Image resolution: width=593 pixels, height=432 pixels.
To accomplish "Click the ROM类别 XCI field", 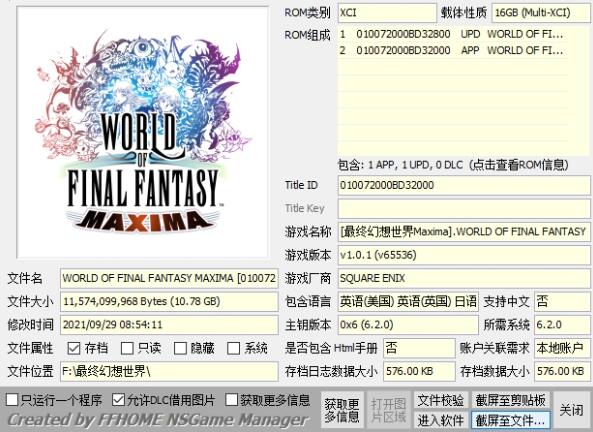I will 387,13.
